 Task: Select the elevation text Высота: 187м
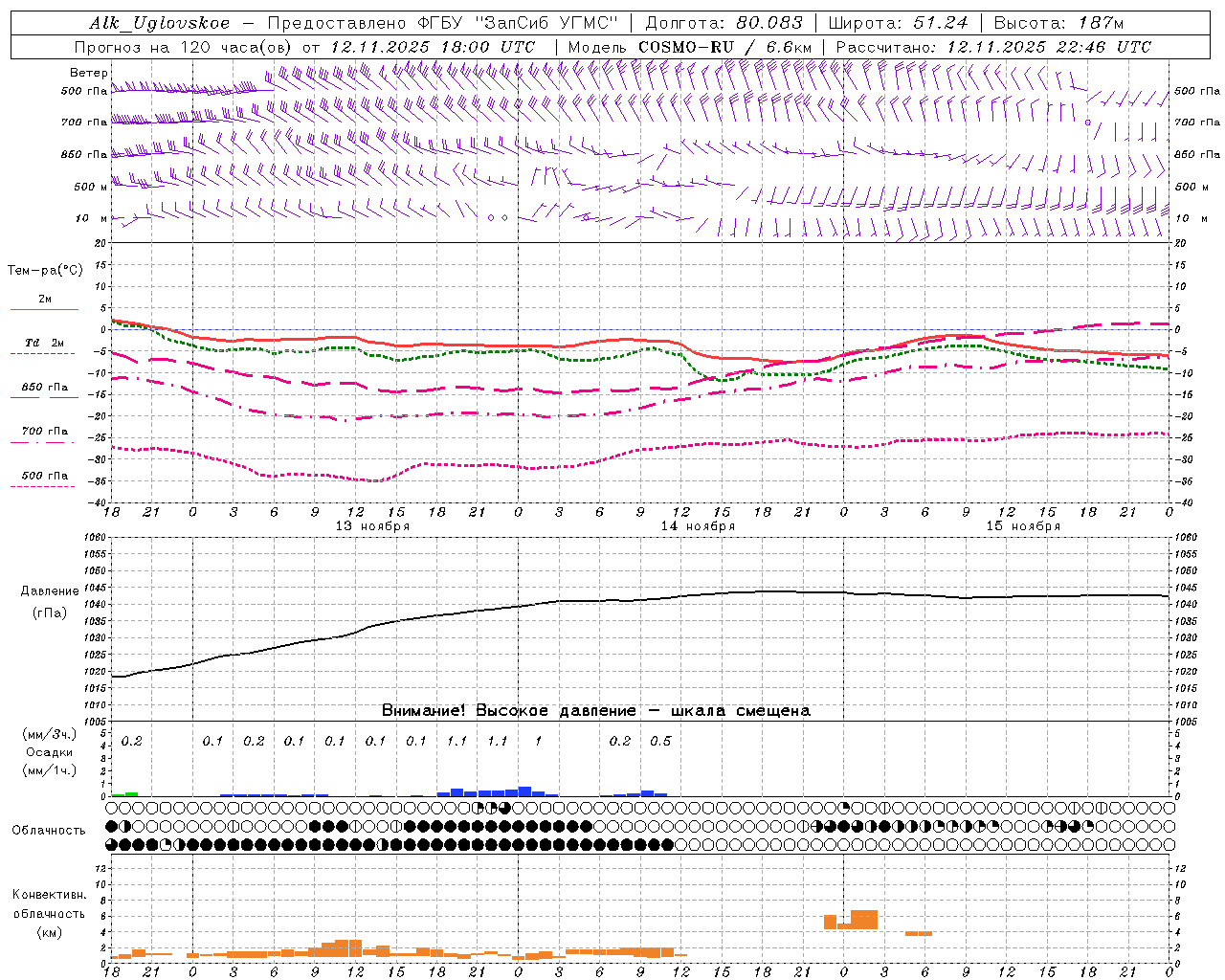tap(1058, 23)
